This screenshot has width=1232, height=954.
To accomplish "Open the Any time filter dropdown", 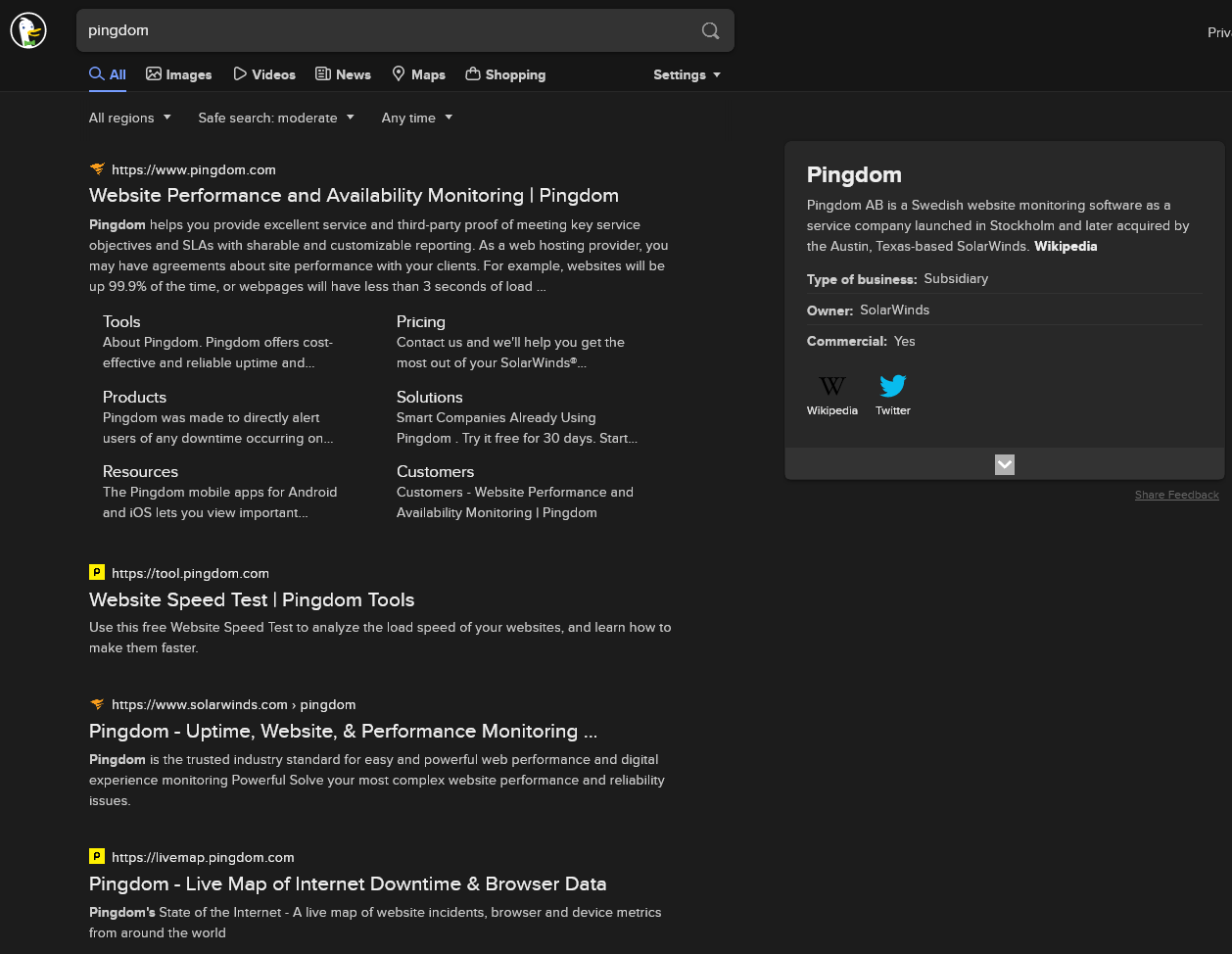I will (x=417, y=118).
